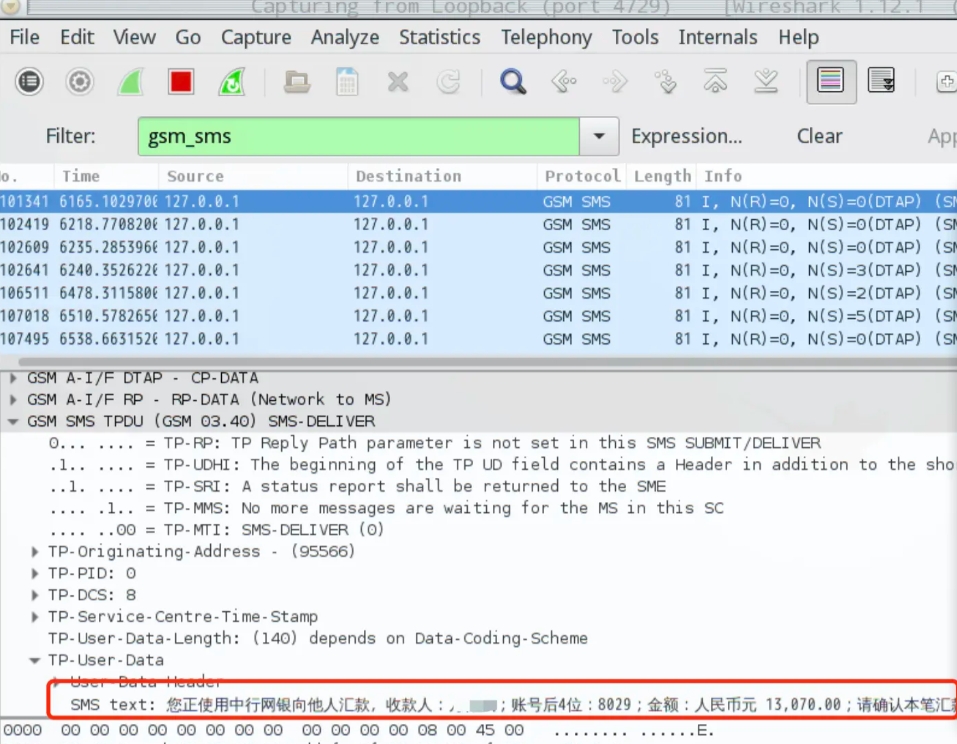The image size is (957, 744).
Task: Save the capture file icon
Action: coord(347,81)
